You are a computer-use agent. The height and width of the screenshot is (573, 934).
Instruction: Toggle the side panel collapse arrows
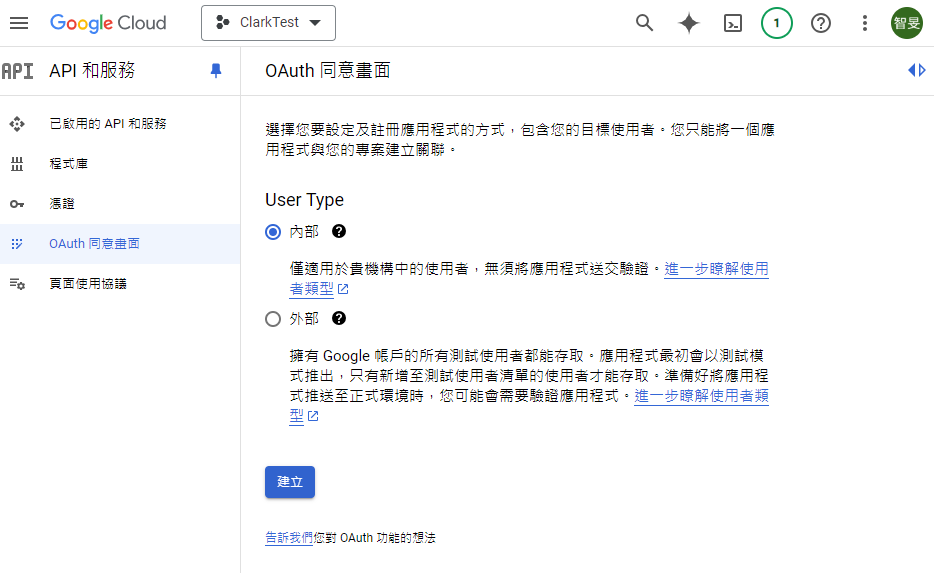(x=916, y=70)
